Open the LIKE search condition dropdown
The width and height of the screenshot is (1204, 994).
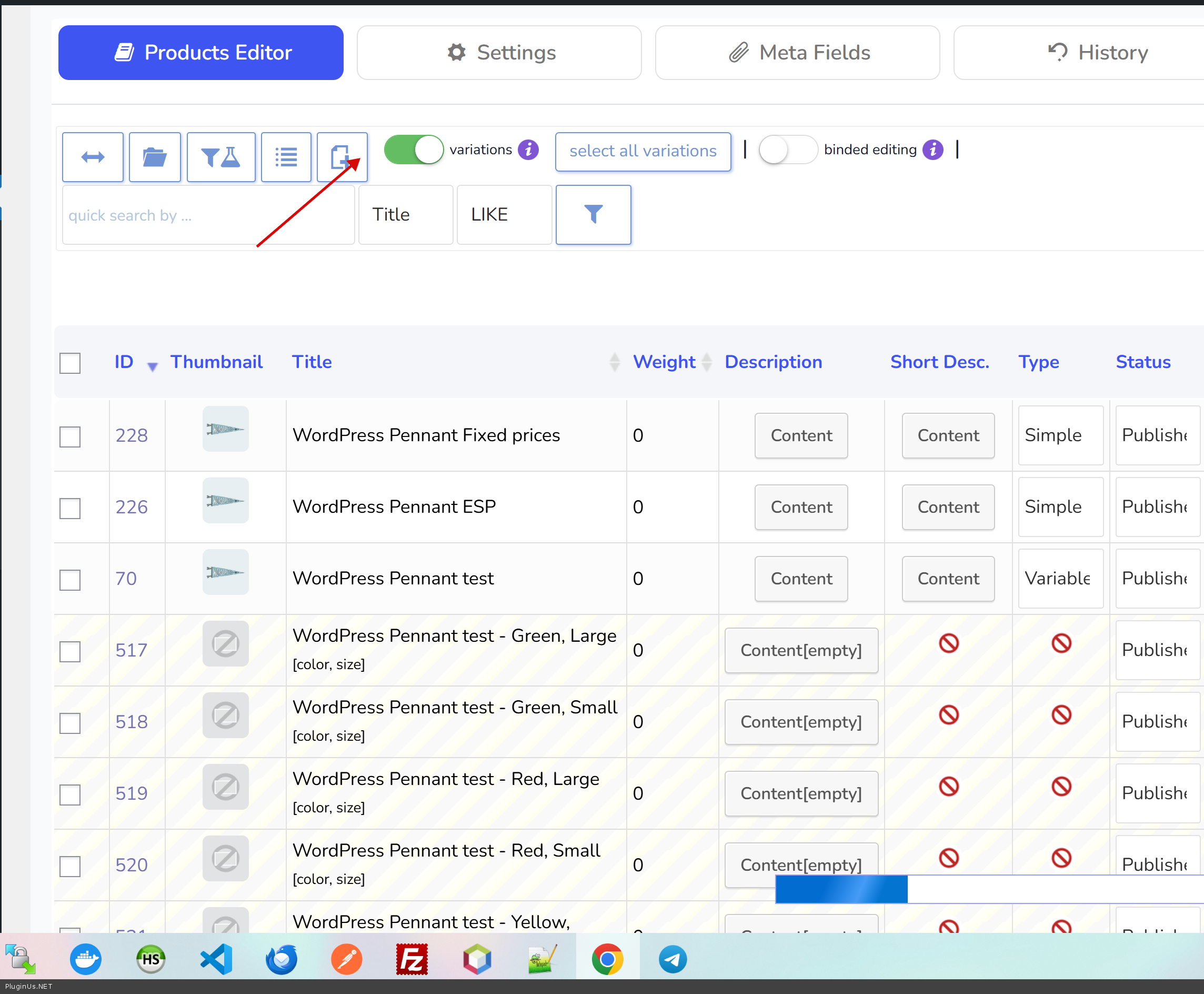click(504, 215)
